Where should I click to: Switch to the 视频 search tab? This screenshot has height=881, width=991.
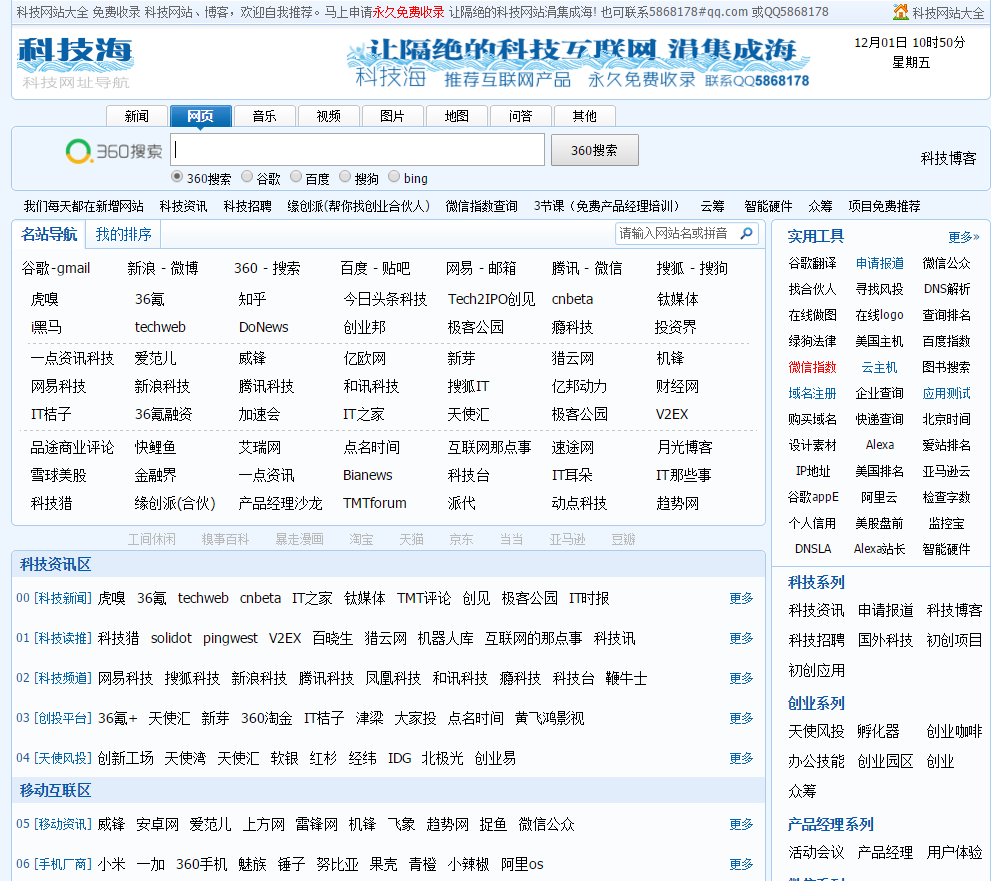tap(329, 116)
